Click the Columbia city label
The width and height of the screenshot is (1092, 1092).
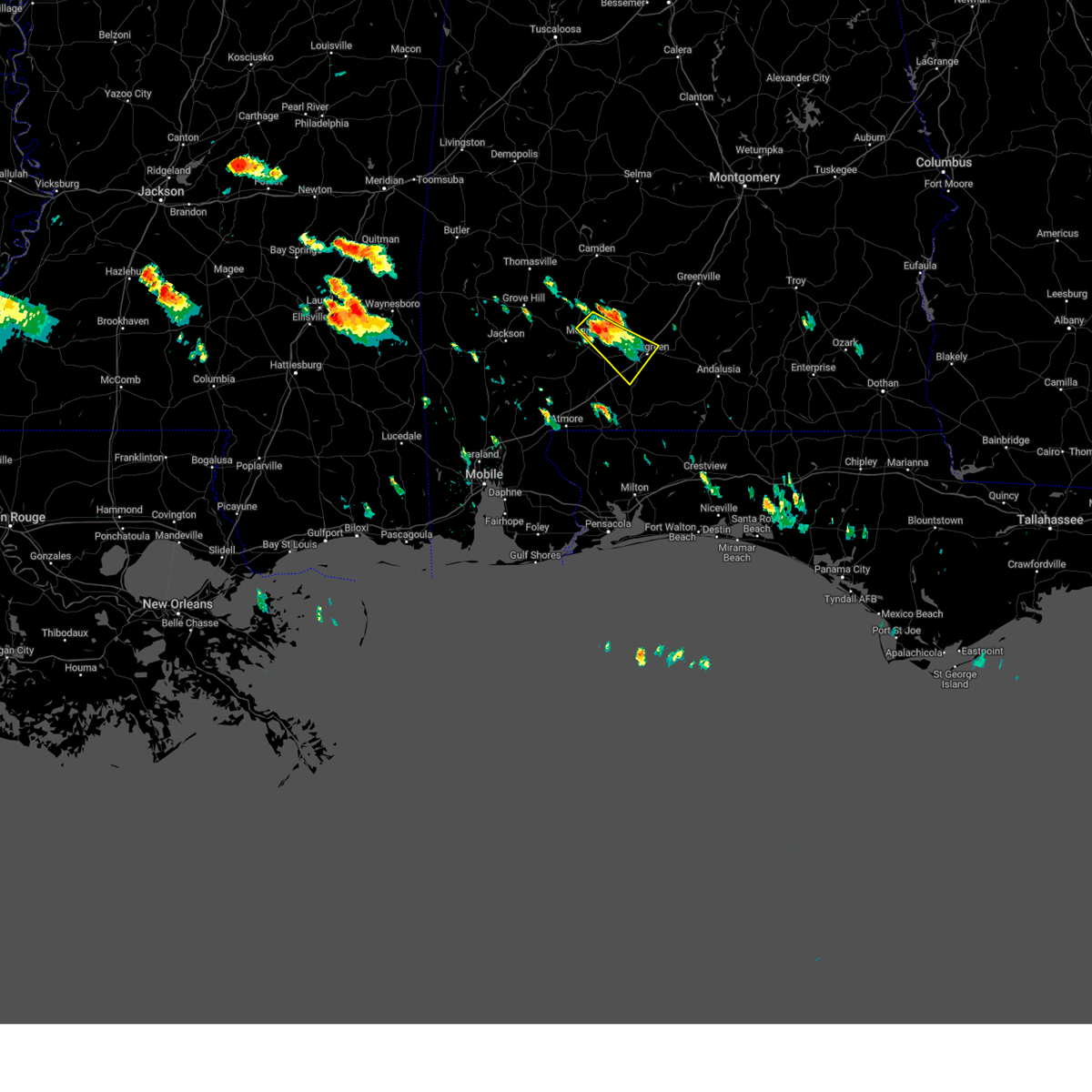[x=214, y=379]
